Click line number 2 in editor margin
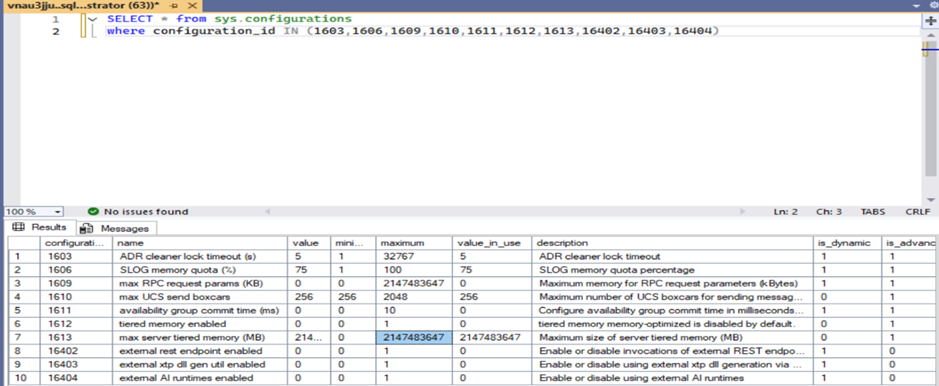 click(56, 31)
